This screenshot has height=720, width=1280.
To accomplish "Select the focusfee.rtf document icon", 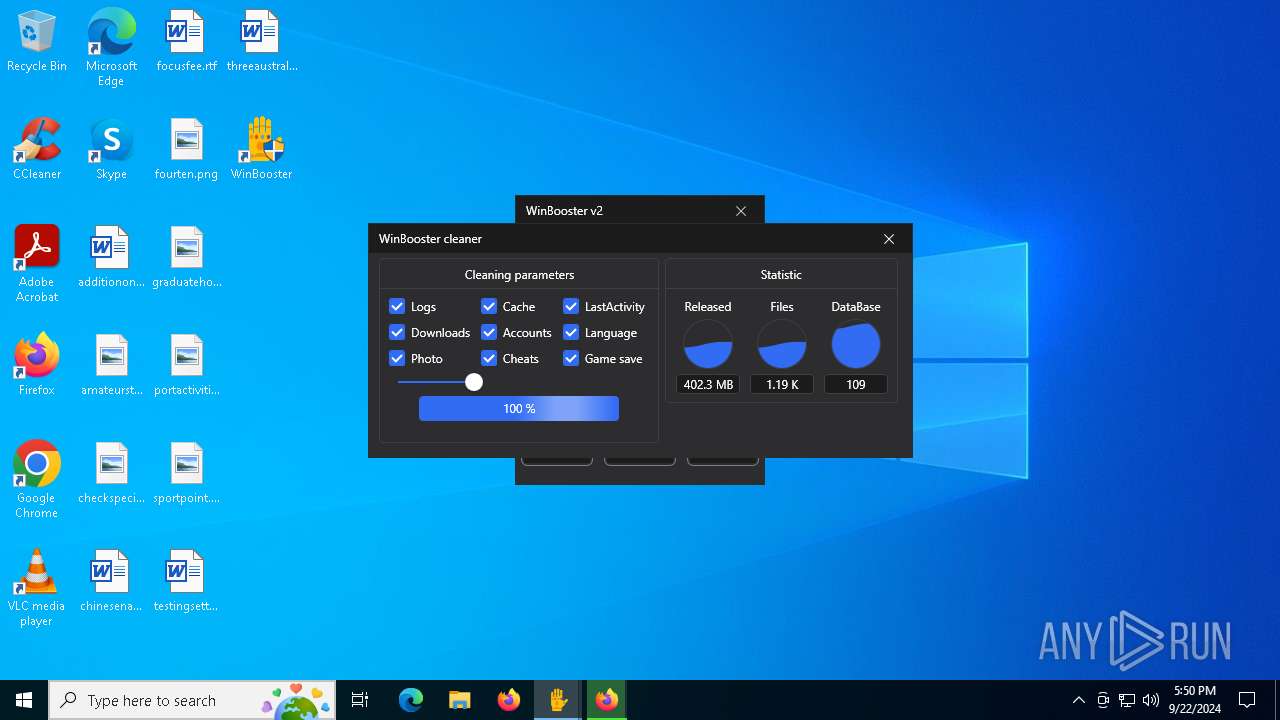I will pyautogui.click(x=186, y=42).
